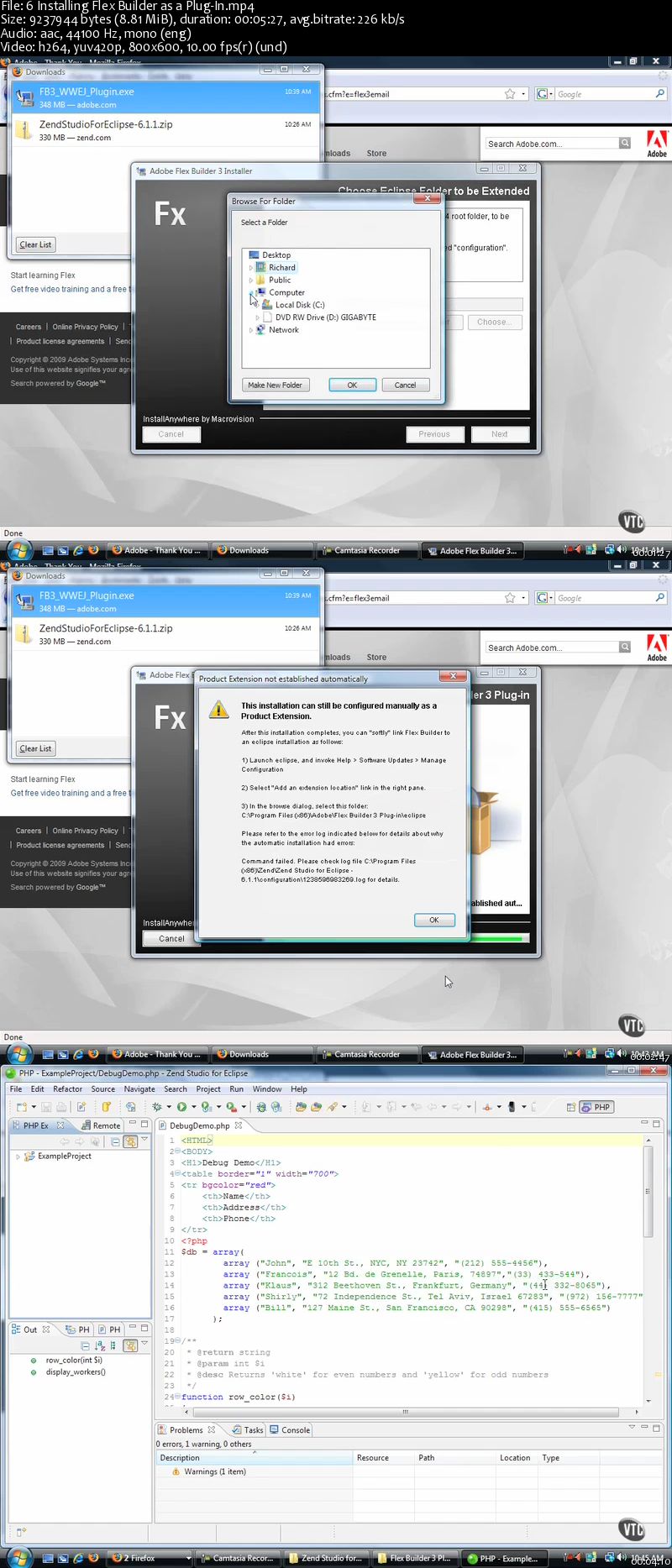Select the PHP perspective button
672x1568 pixels.
(597, 1107)
